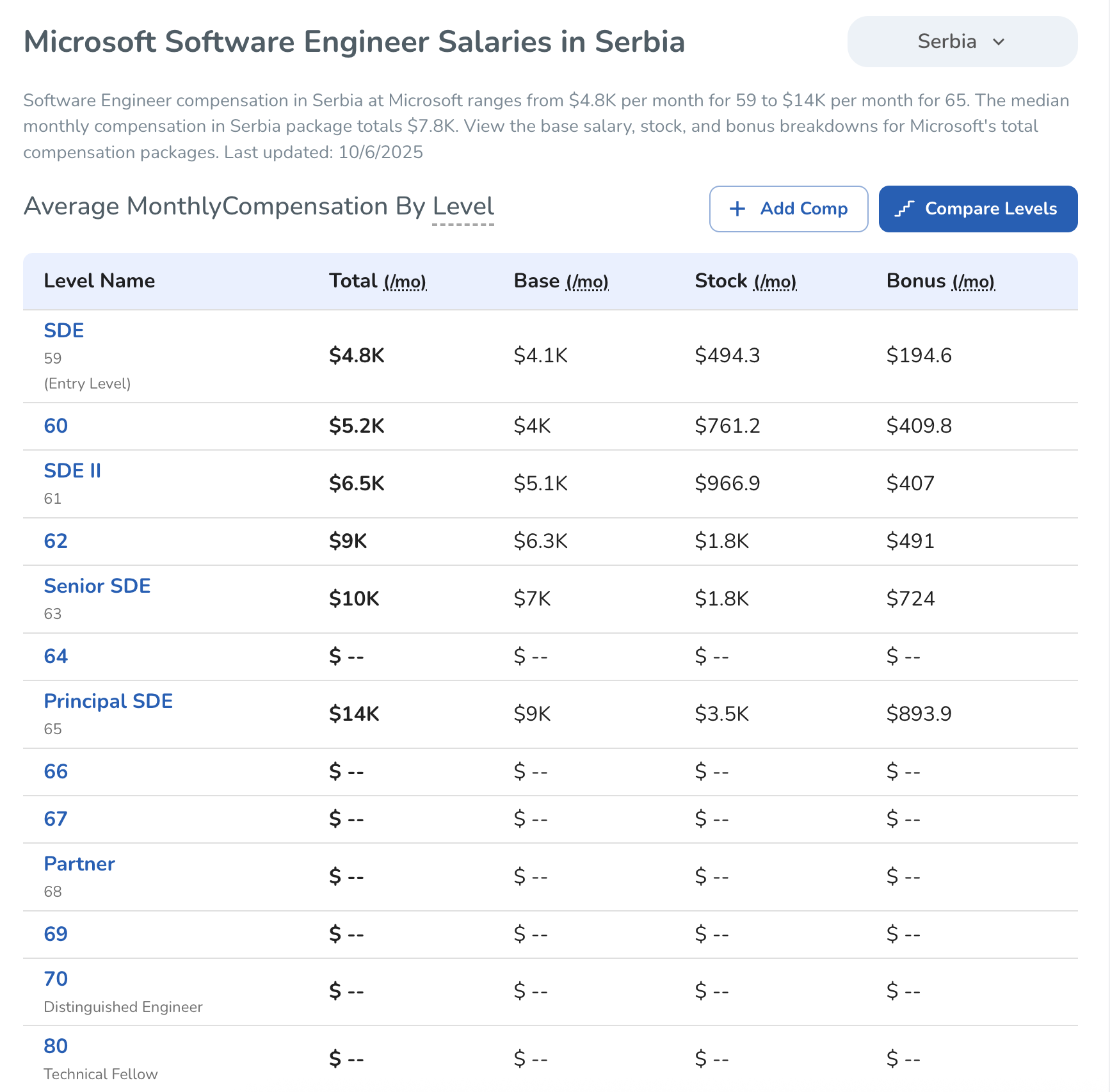This screenshot has height=1092, width=1110.
Task: Click the Bonus (/mo) column unit
Action: point(973,282)
